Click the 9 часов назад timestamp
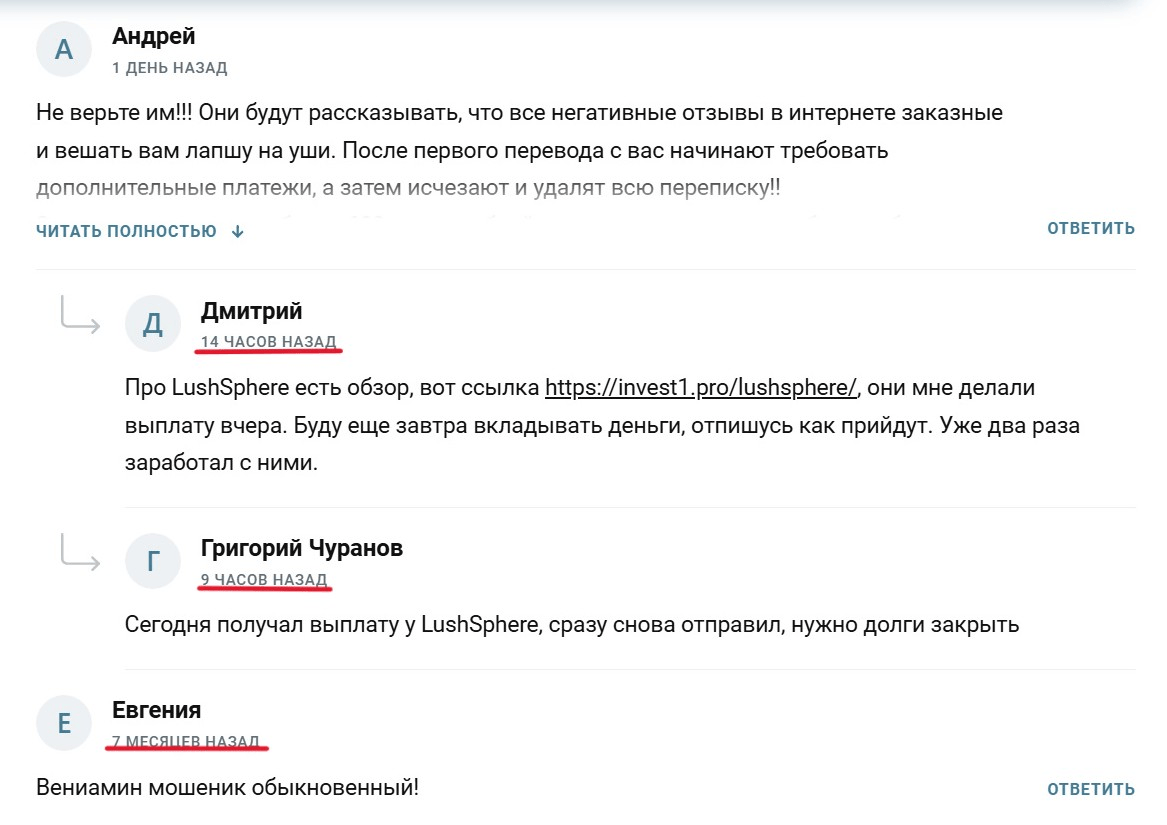The image size is (1167, 825). pyautogui.click(x=264, y=579)
